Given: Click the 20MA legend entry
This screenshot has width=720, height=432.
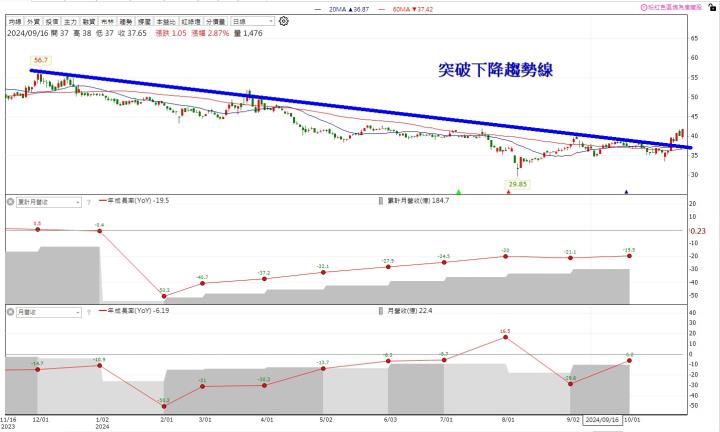Looking at the screenshot, I should (x=342, y=9).
